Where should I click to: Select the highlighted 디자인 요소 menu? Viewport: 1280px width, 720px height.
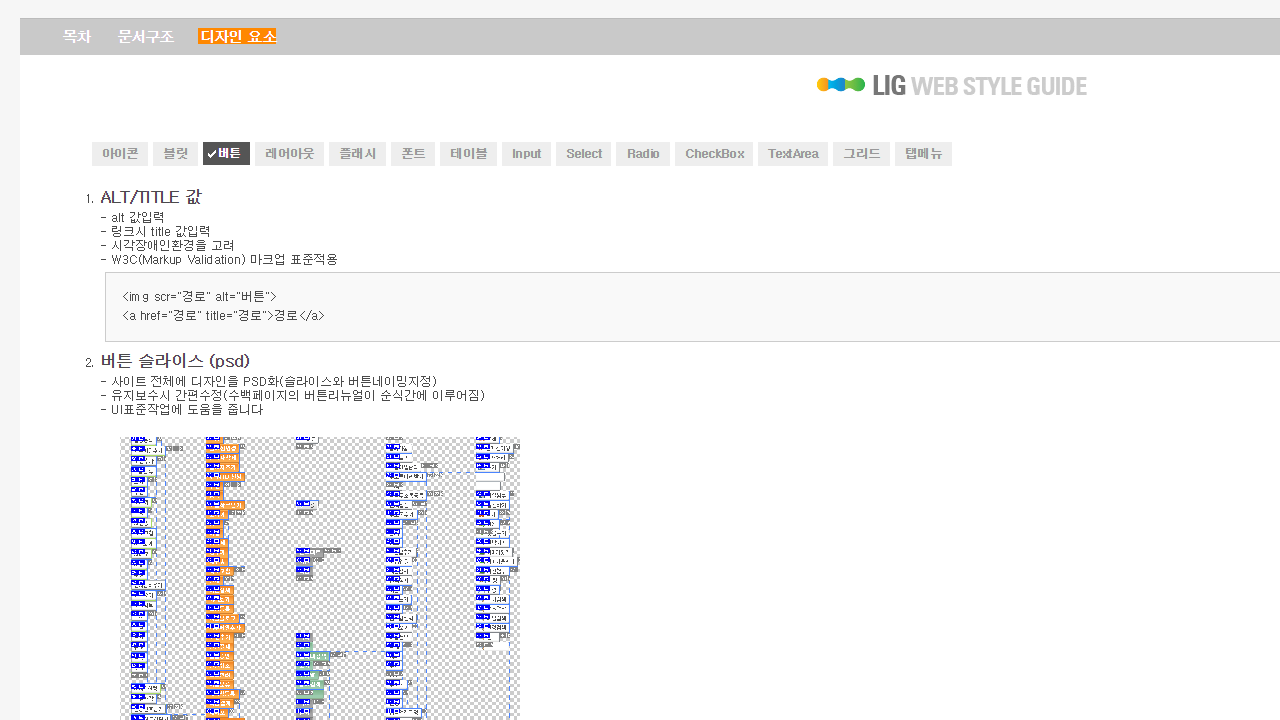tap(237, 36)
